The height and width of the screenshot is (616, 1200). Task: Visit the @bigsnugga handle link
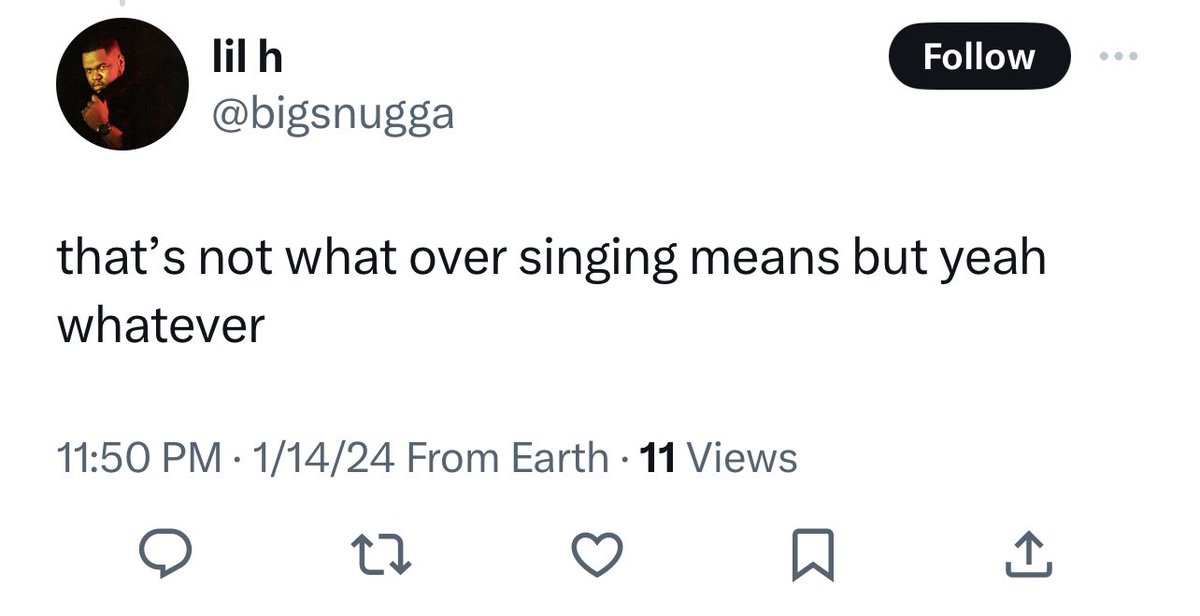(x=332, y=115)
